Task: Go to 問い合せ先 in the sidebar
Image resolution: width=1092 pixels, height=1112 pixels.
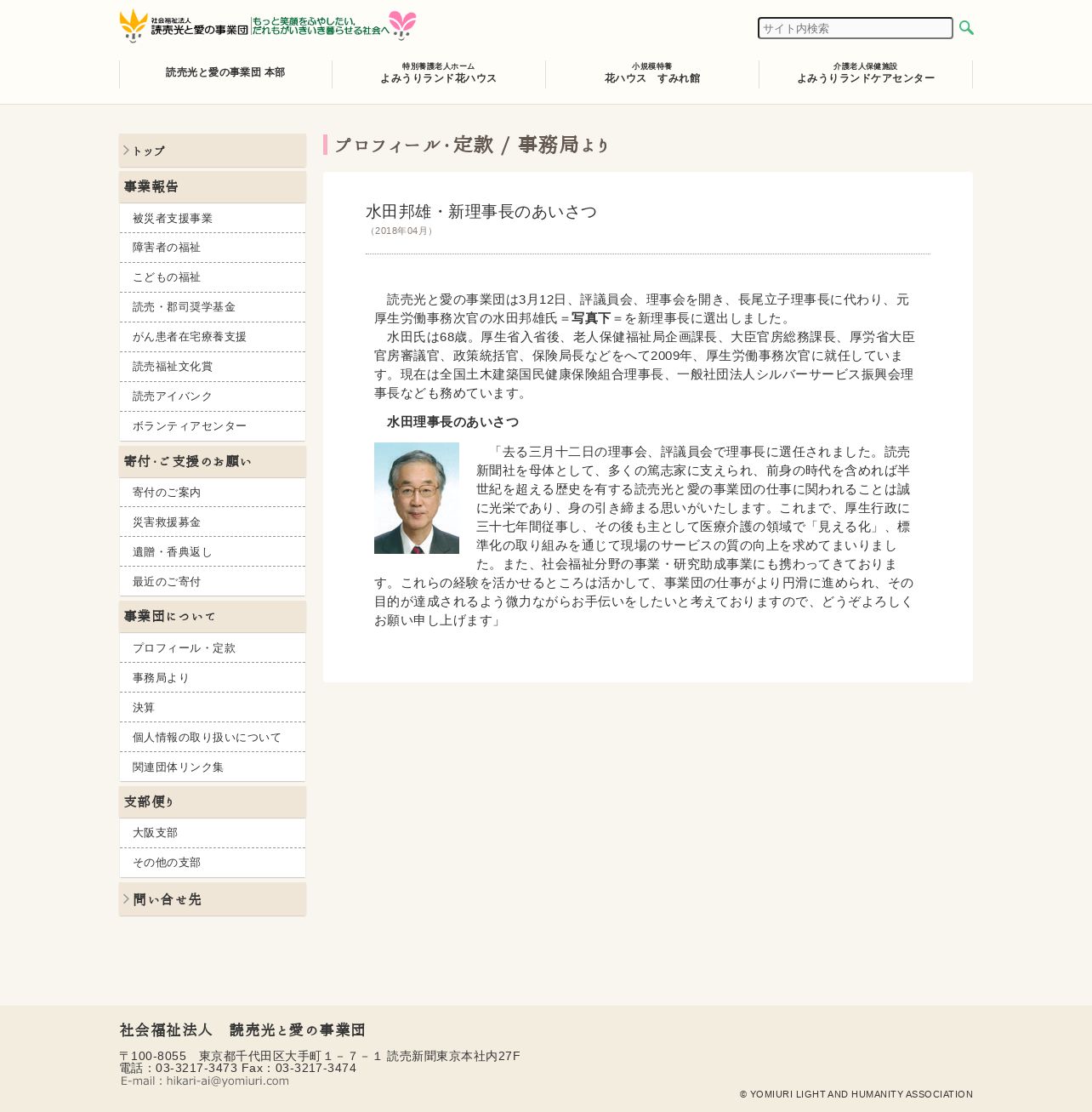Action: (x=213, y=899)
